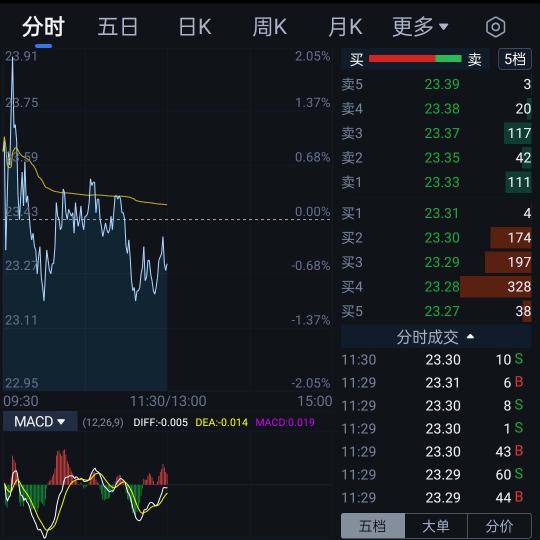Click 卖4 row at 23.38

point(436,109)
